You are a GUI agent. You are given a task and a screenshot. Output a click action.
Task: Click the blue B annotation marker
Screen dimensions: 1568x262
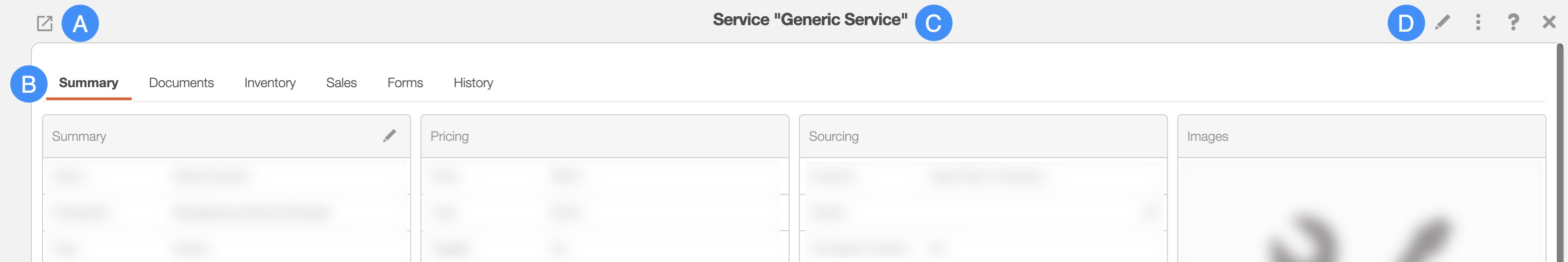tap(28, 84)
